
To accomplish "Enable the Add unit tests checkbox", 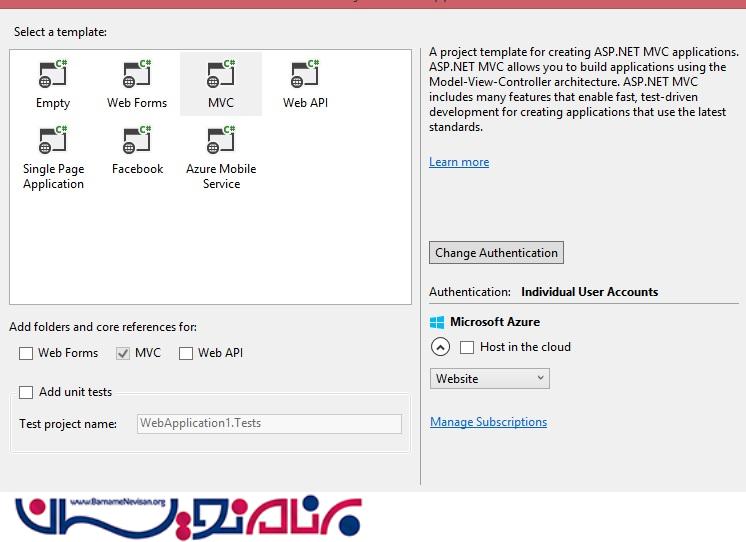I will point(26,392).
